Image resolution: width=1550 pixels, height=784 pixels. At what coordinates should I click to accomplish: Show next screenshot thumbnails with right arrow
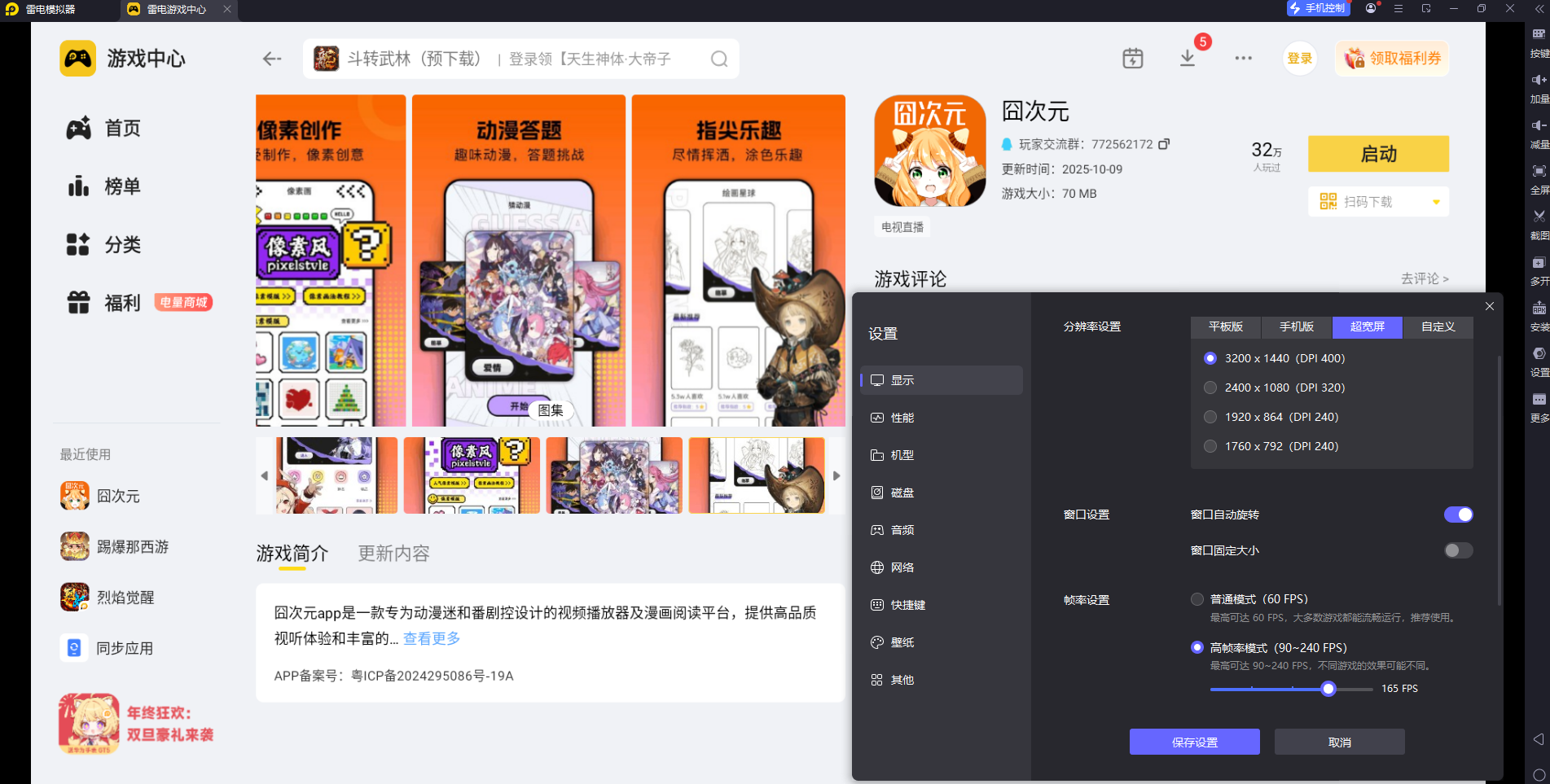(x=836, y=475)
